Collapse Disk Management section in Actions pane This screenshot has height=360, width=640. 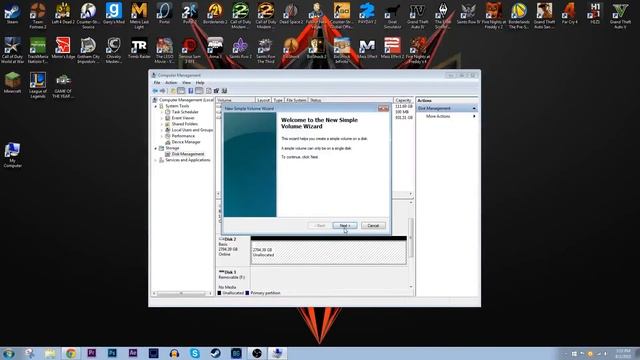click(474, 109)
